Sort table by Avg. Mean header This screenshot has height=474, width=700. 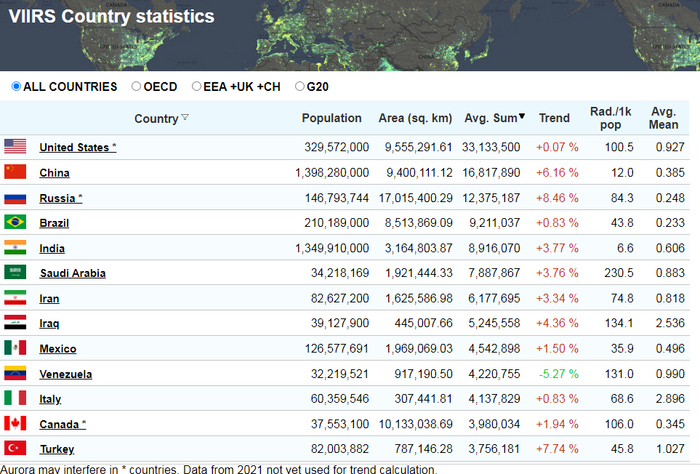pyautogui.click(x=663, y=118)
